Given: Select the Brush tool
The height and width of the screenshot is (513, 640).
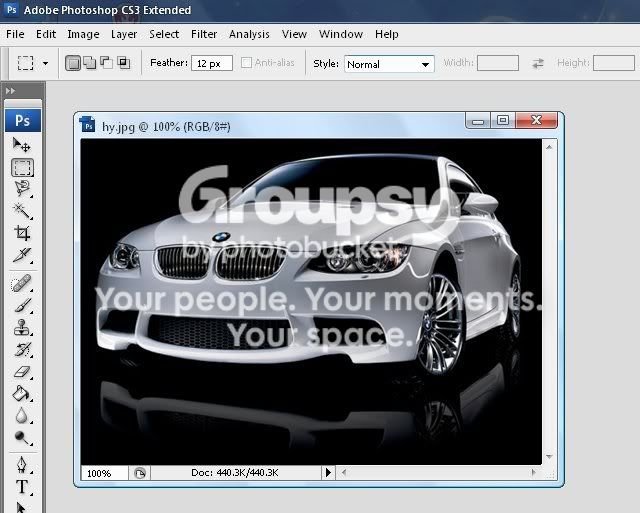Looking at the screenshot, I should click(x=22, y=305).
